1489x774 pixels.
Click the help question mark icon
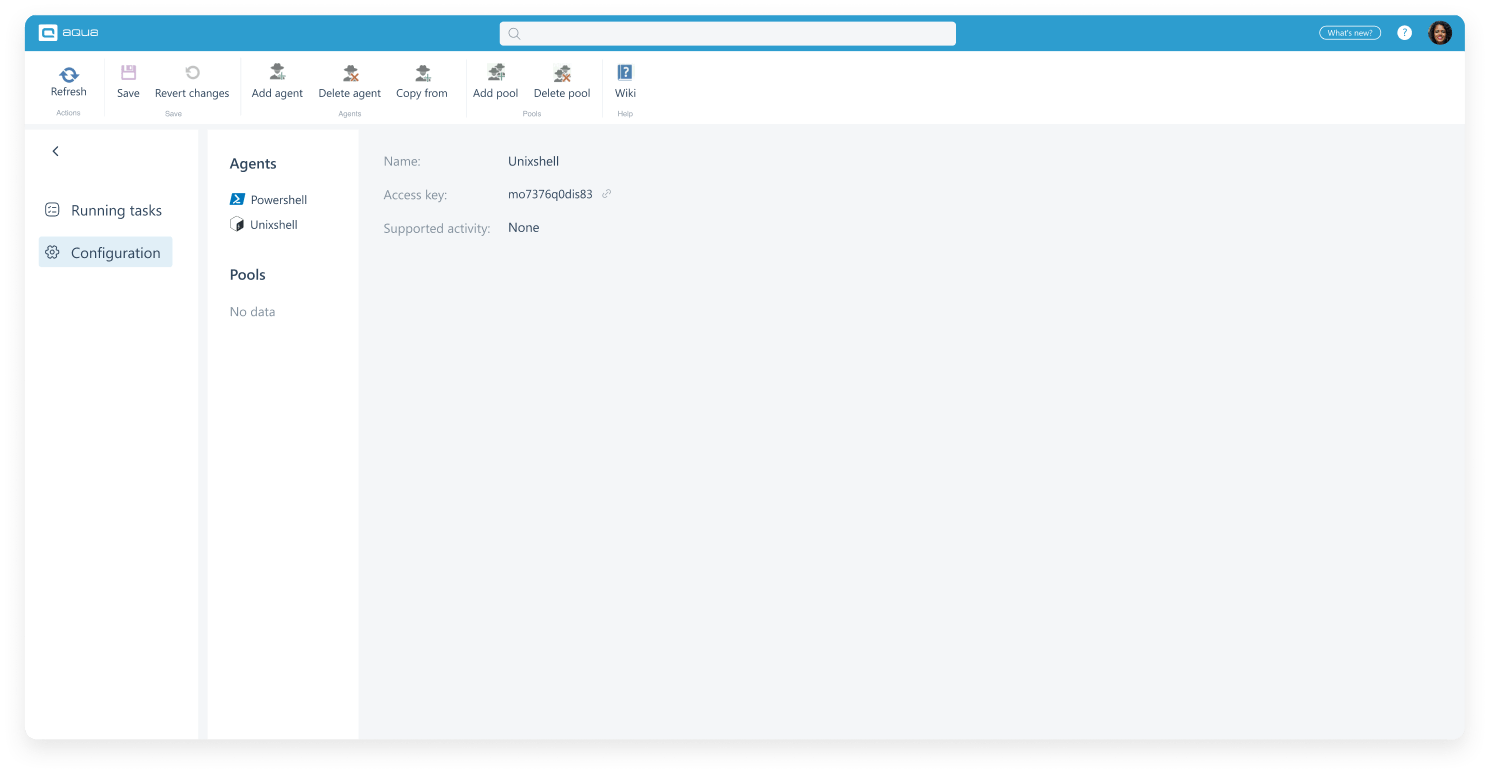(x=1404, y=32)
